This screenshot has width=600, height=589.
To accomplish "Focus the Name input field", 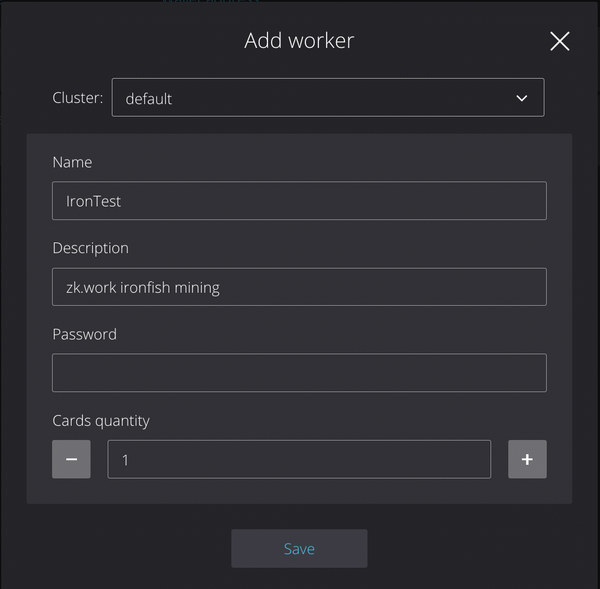I will click(299, 200).
